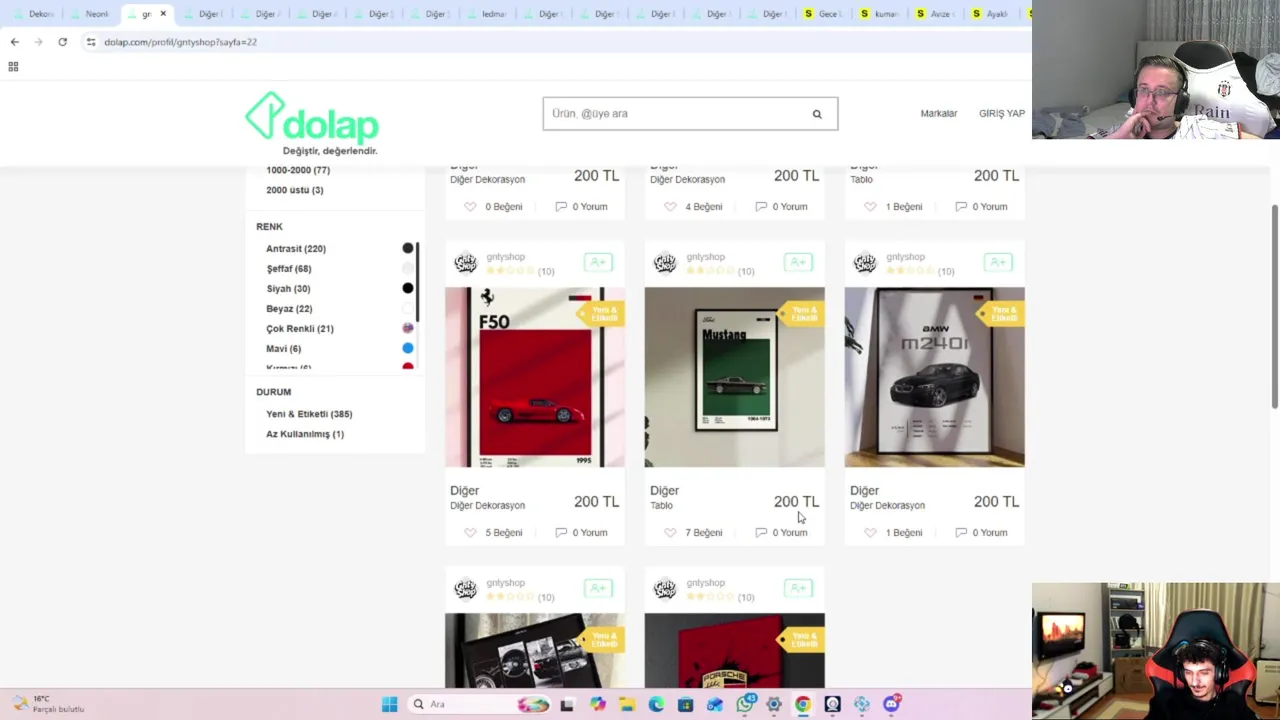Select the Mavi blue color swatch

point(408,348)
